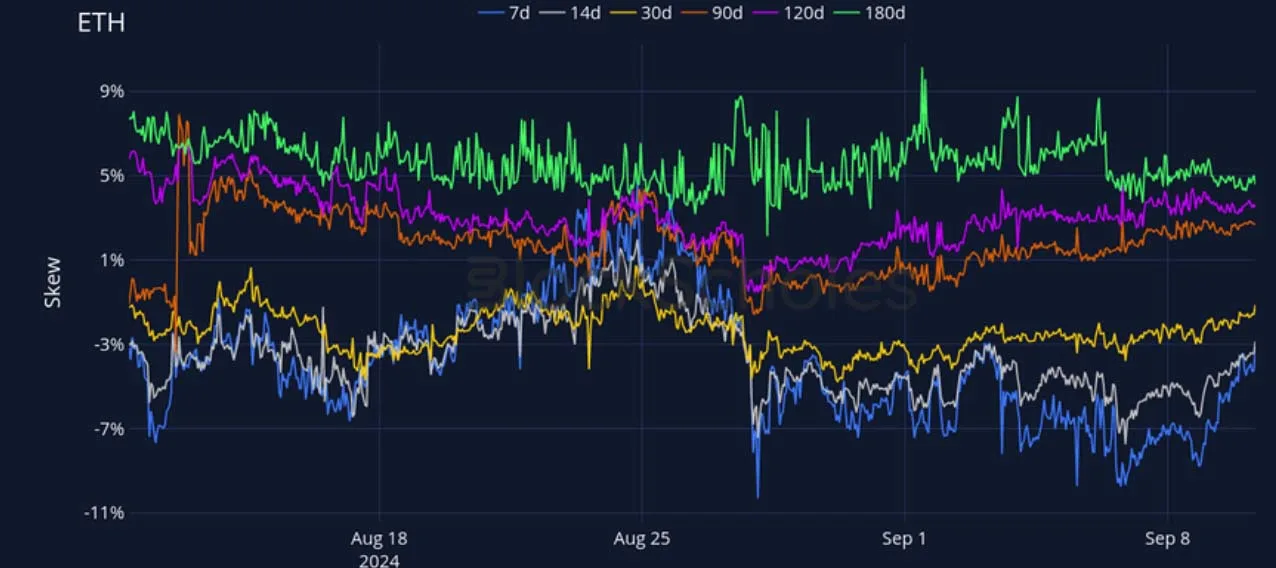1276x568 pixels.
Task: Click the -7% y-axis tick label
Action: [x=109, y=429]
